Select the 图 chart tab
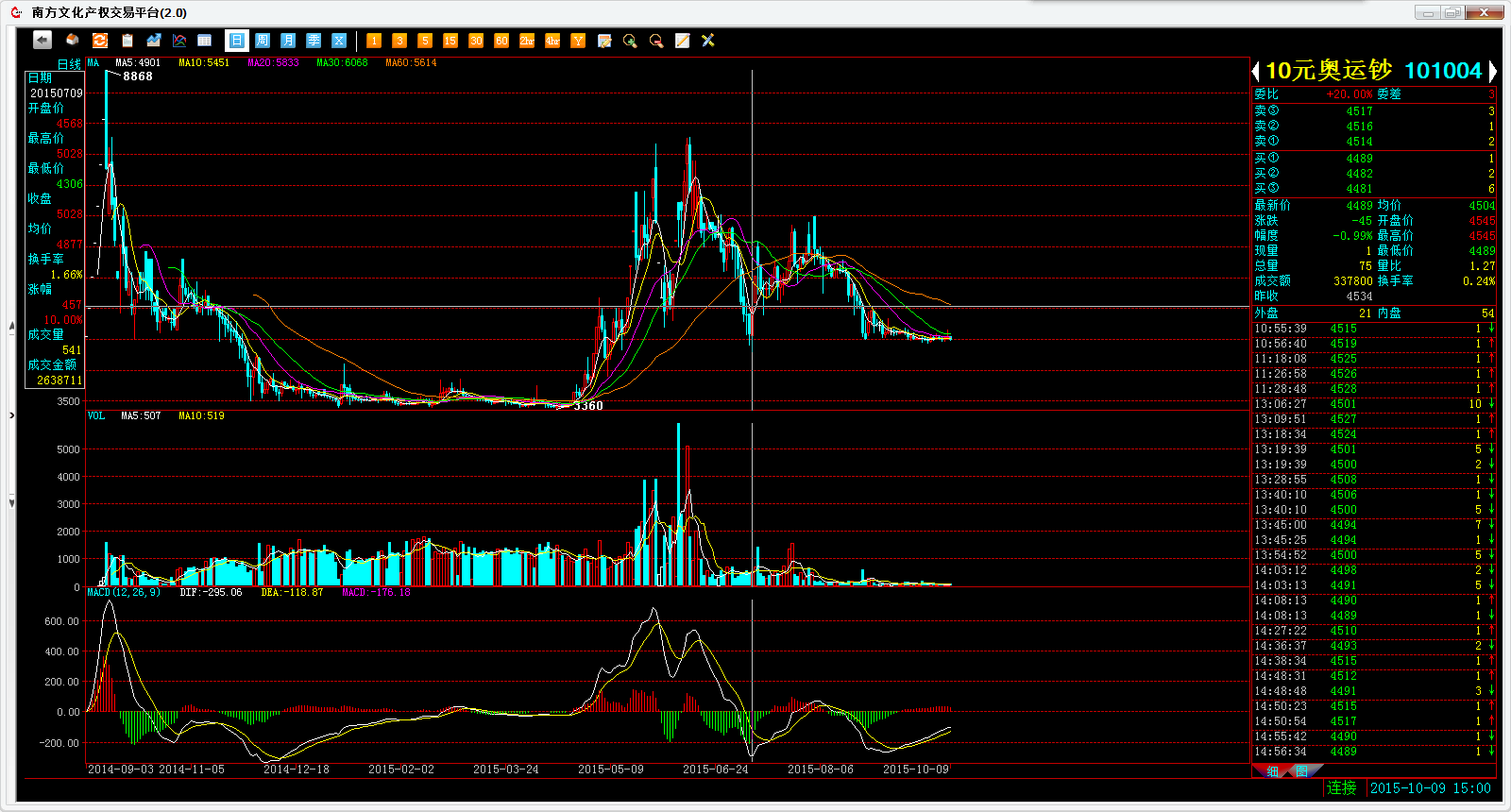The width and height of the screenshot is (1511, 812). tap(1300, 771)
